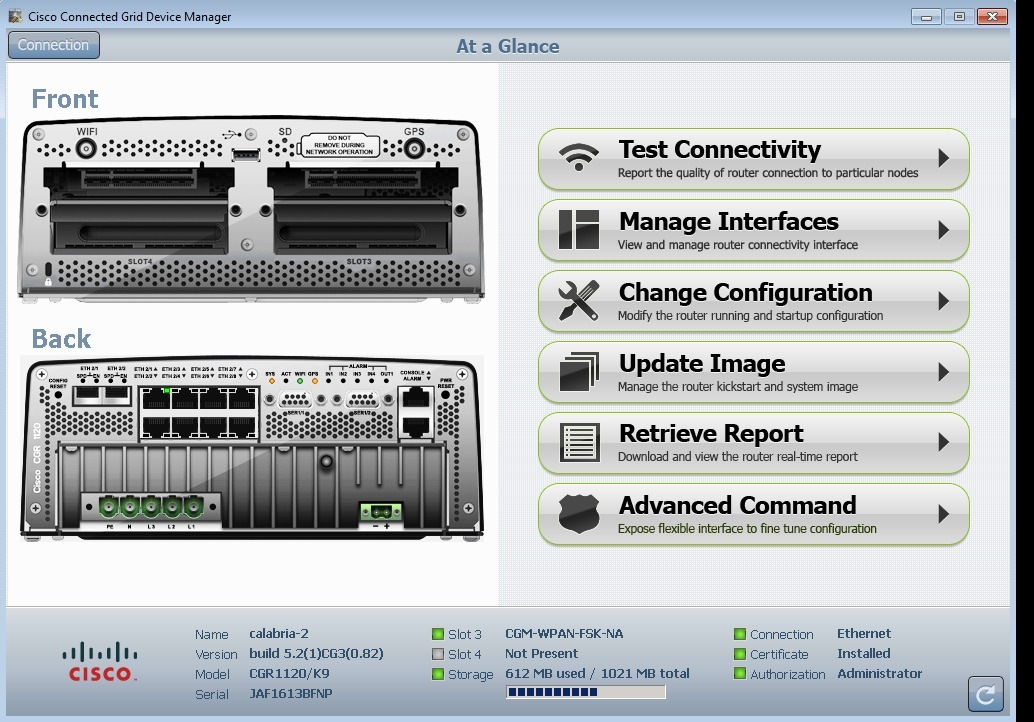Click the SER1/1 serial port on back
1034x722 pixels.
coord(295,400)
